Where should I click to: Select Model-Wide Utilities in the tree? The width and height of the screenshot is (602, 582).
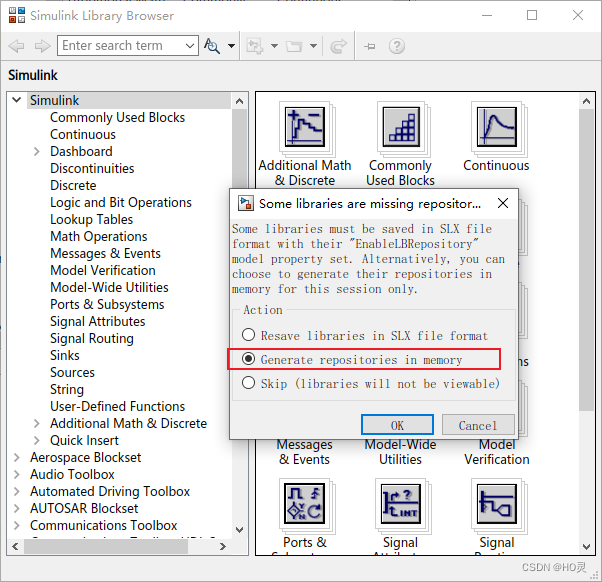coord(109,287)
